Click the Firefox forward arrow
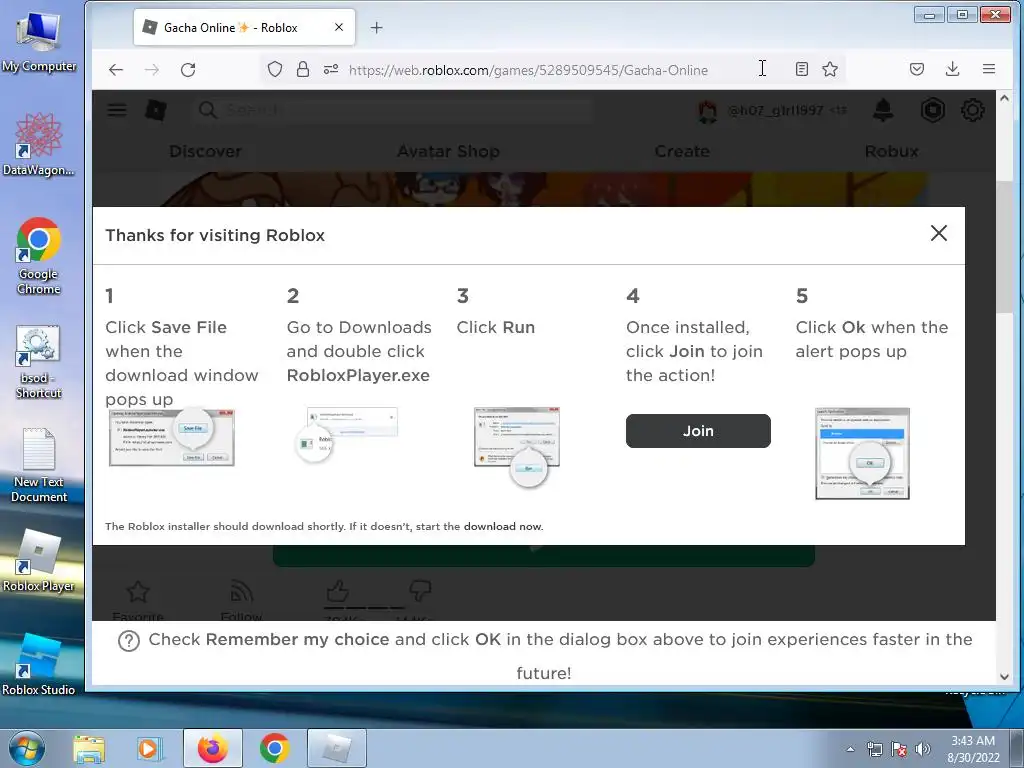Viewport: 1024px width, 768px height. point(152,70)
